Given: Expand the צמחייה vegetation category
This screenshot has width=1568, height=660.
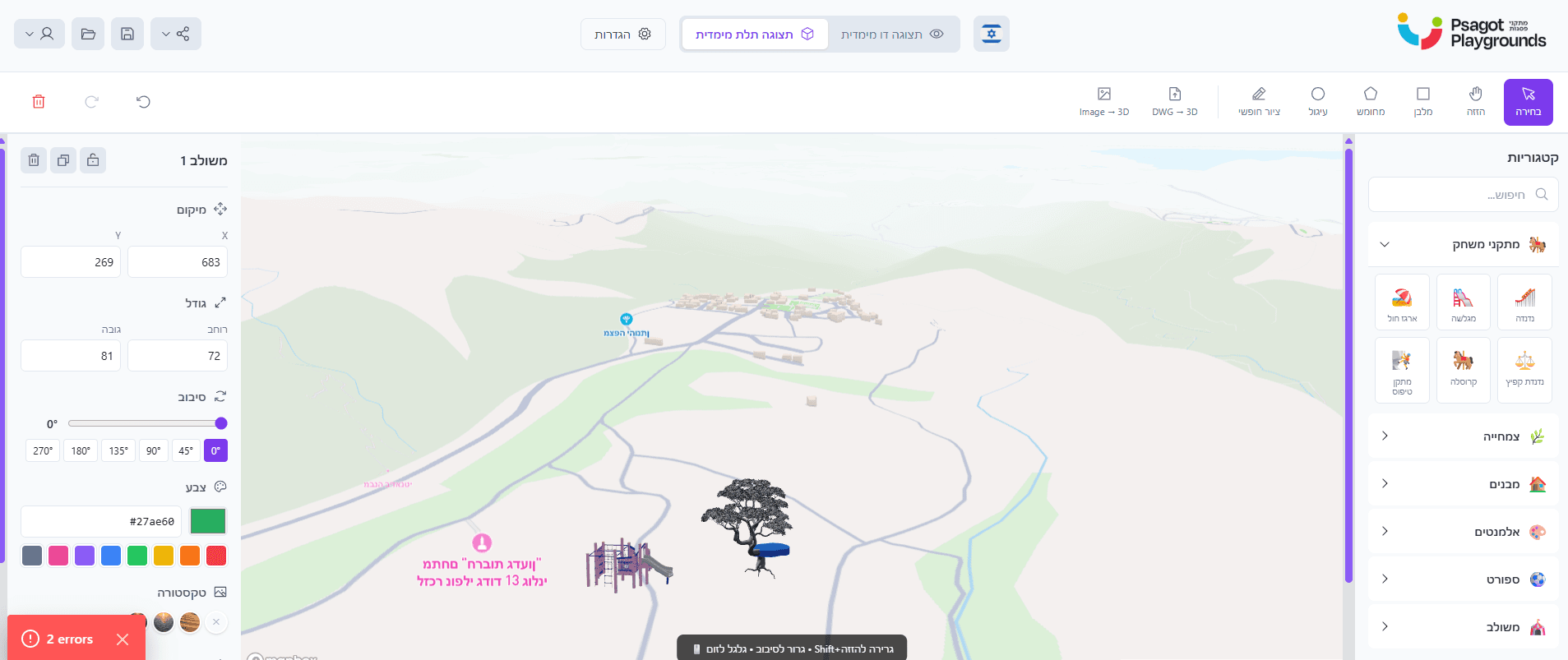Looking at the screenshot, I should coord(1464,436).
